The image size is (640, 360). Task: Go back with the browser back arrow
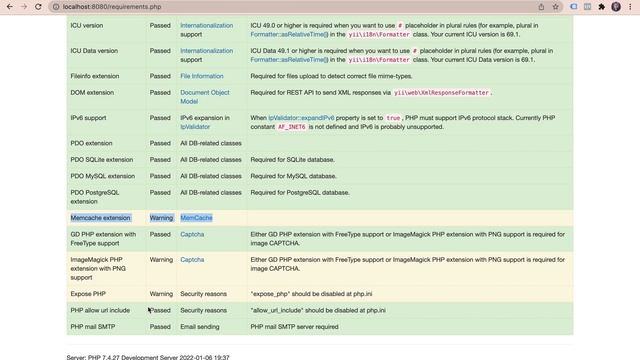(9, 7)
